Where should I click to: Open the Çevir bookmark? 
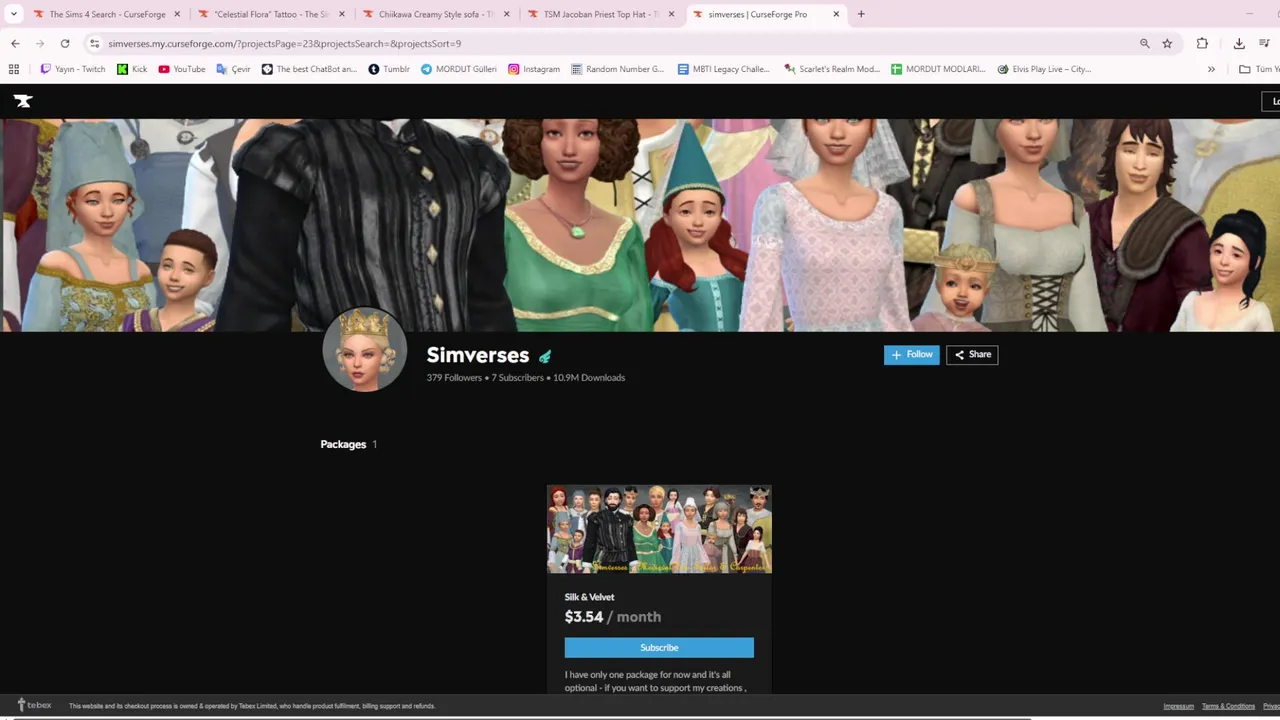[x=234, y=69]
